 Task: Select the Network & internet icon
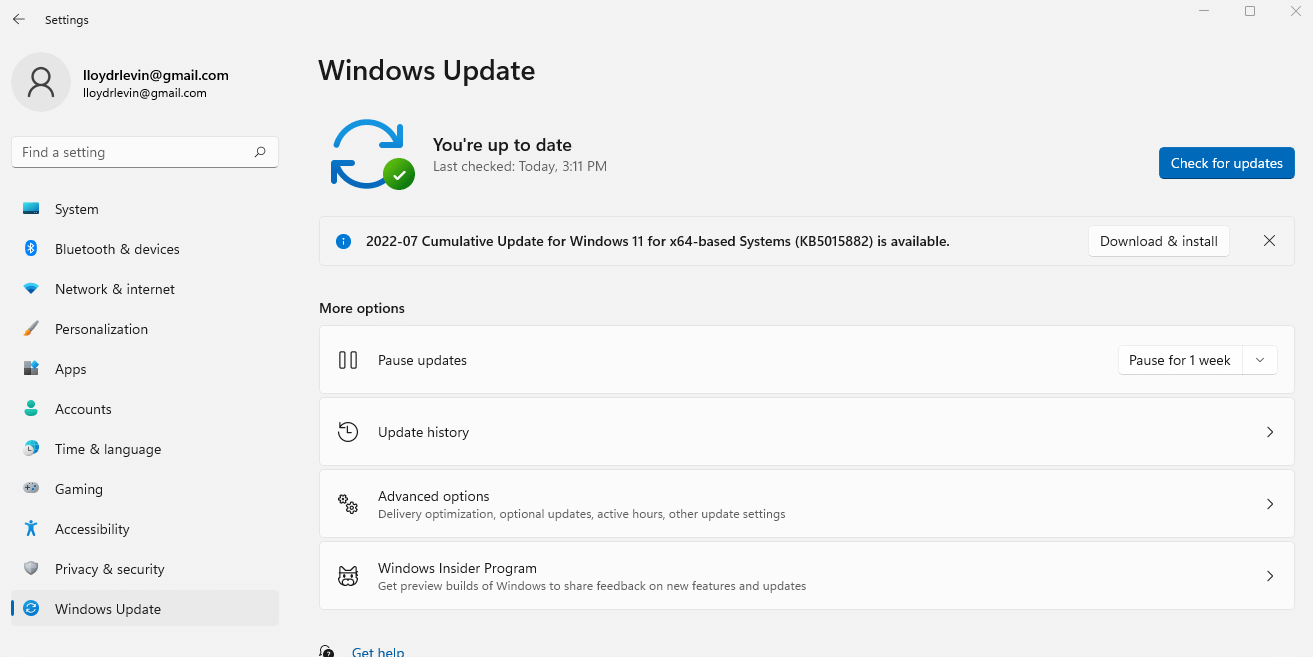click(x=30, y=289)
